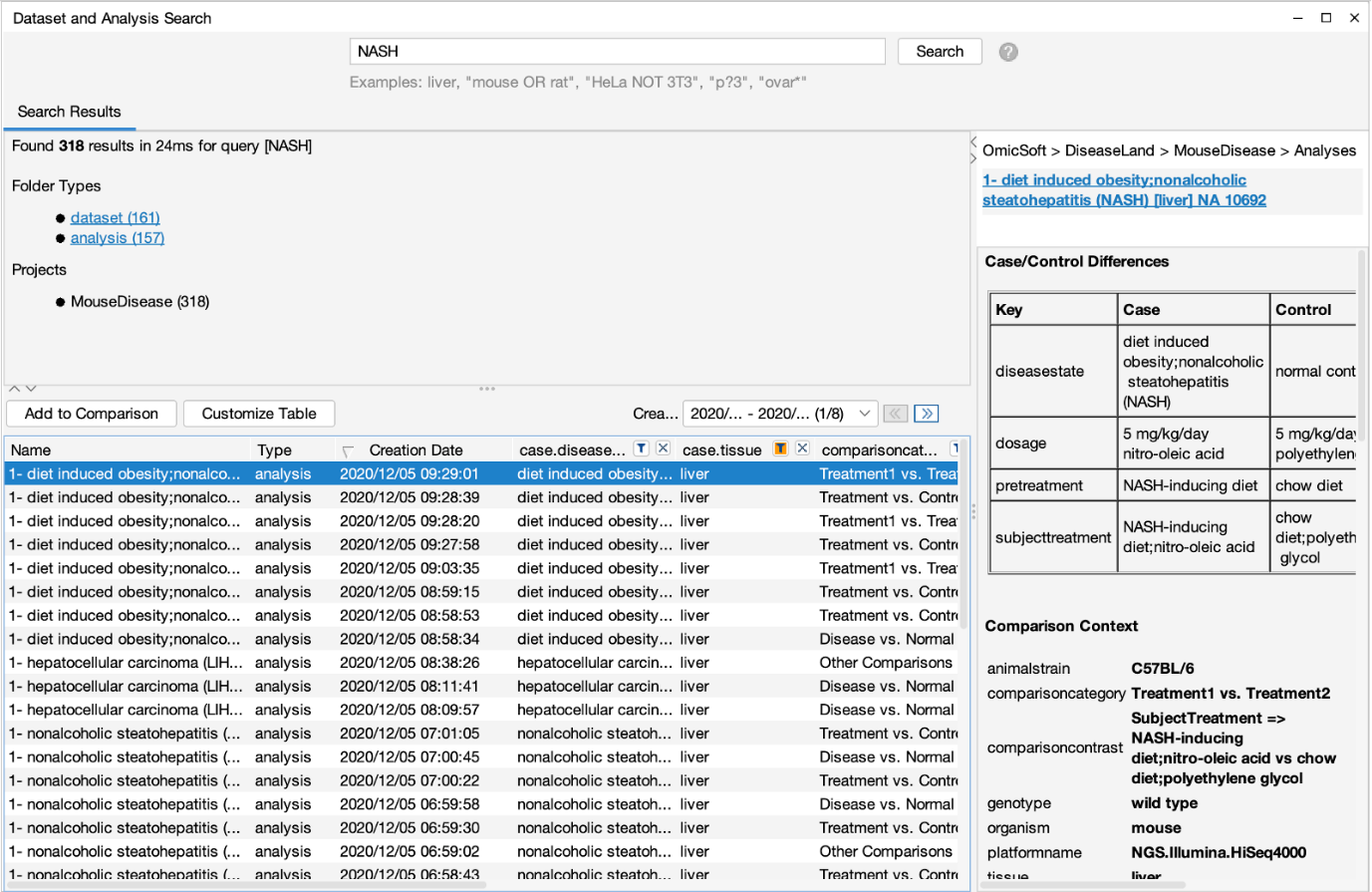Toggle the sort triangle beside Creation Date

point(348,451)
